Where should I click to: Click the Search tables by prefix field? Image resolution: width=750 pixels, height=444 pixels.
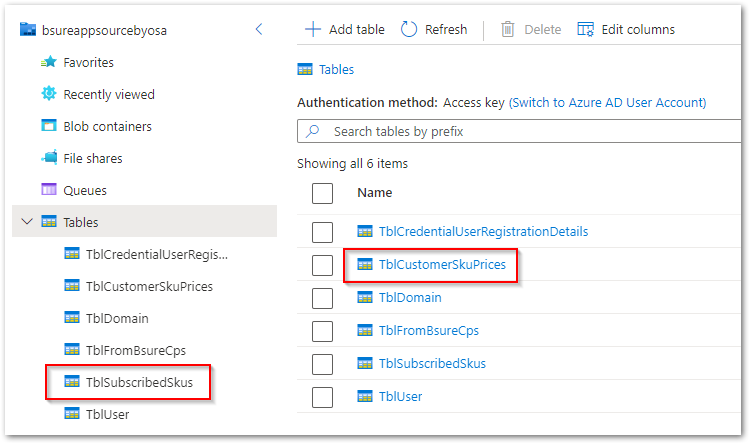pos(520,131)
